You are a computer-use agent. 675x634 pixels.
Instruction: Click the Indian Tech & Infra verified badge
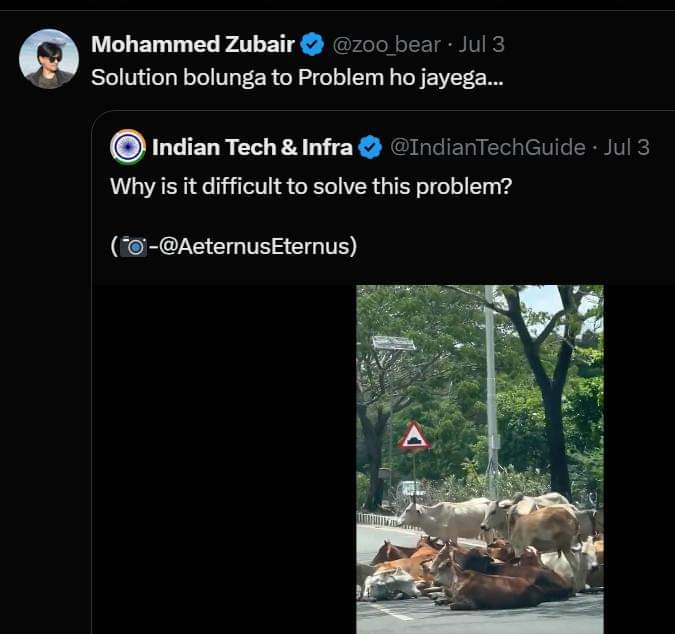coord(370,148)
